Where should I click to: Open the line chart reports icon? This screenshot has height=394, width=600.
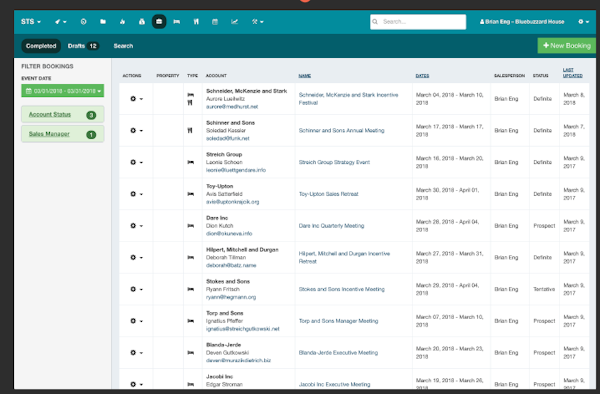(235, 22)
